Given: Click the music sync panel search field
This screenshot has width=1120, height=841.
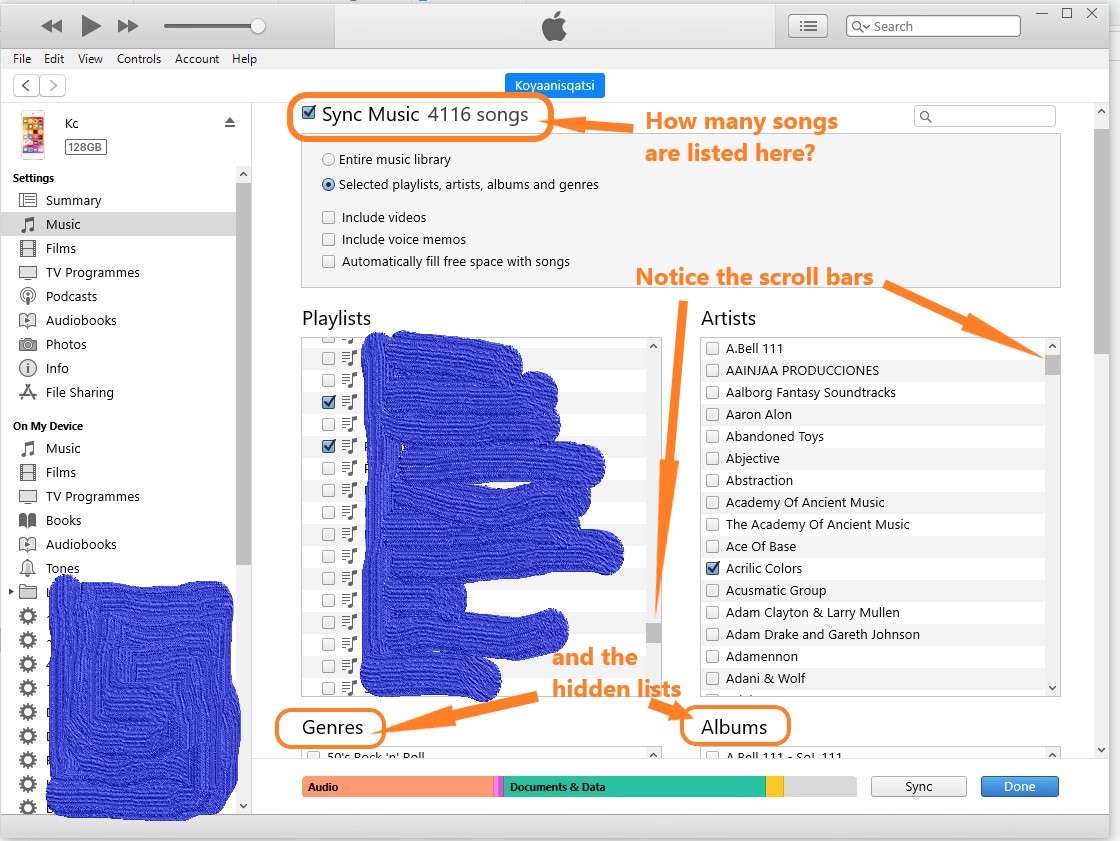Looking at the screenshot, I should (984, 116).
